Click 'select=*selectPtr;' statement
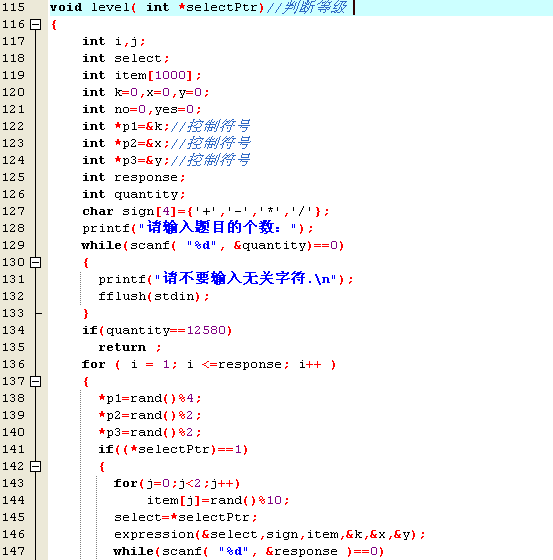Image resolution: width=553 pixels, height=560 pixels. coord(186,518)
